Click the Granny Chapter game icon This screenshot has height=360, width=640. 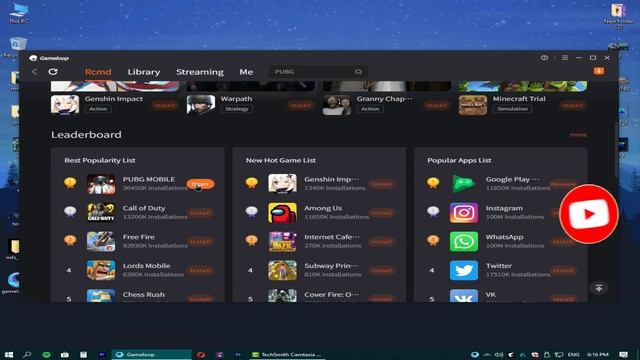click(337, 105)
